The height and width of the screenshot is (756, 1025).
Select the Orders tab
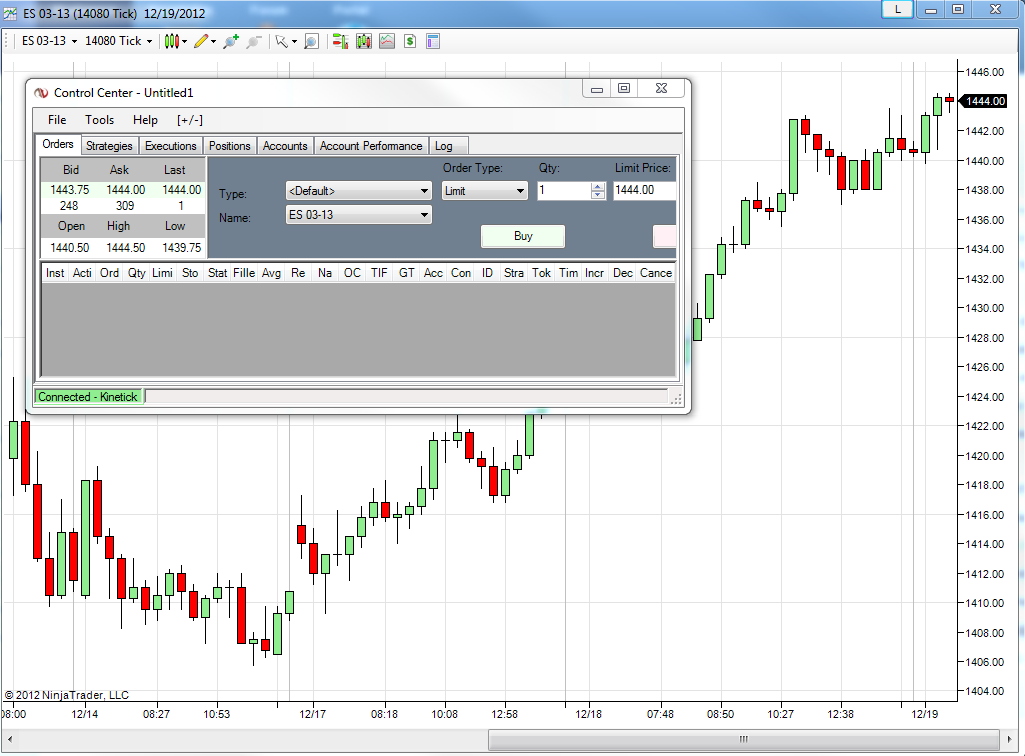(x=58, y=144)
